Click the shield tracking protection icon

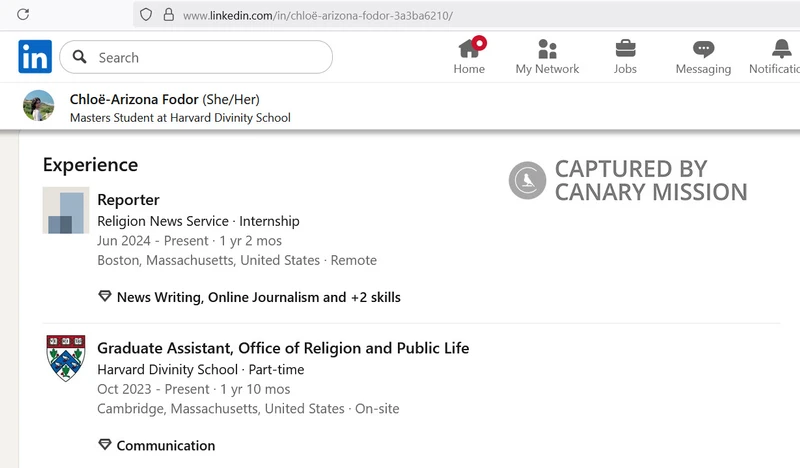pyautogui.click(x=146, y=15)
